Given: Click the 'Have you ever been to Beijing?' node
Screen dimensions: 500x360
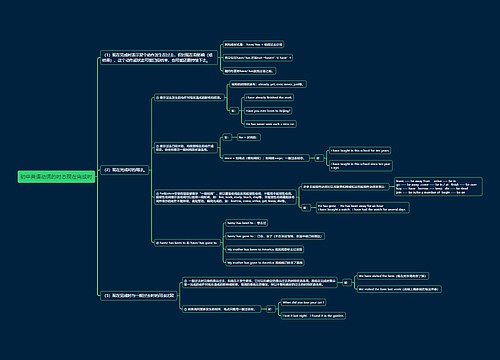Looking at the screenshot, I should point(268,111).
